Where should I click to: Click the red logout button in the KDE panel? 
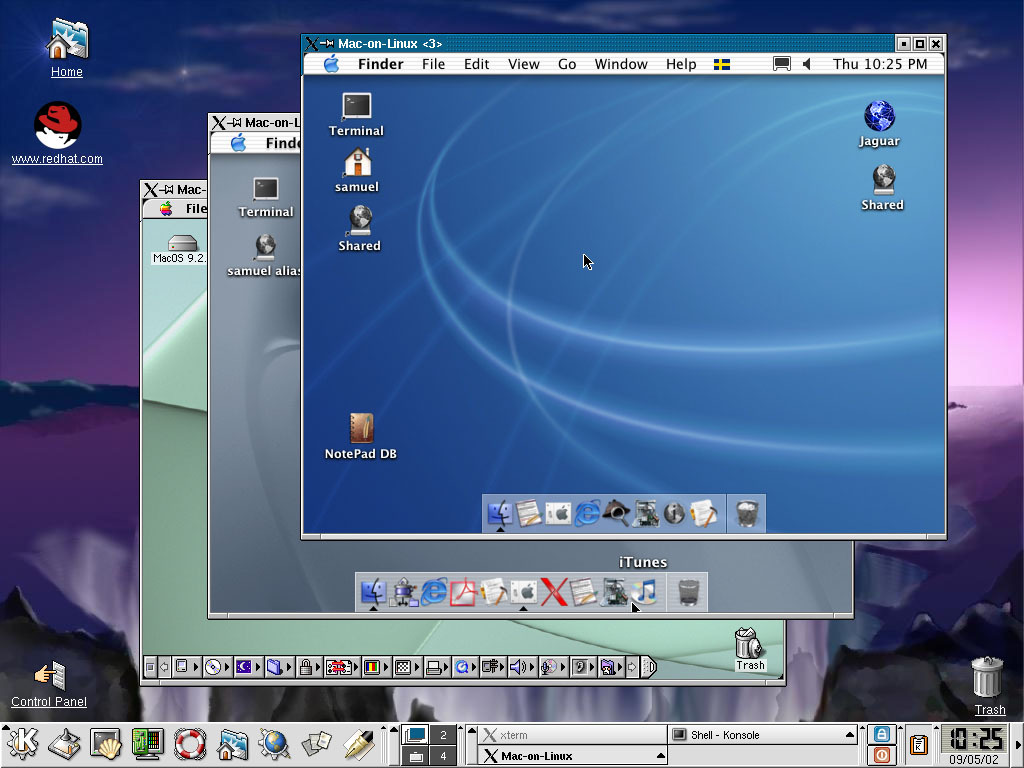(882, 755)
